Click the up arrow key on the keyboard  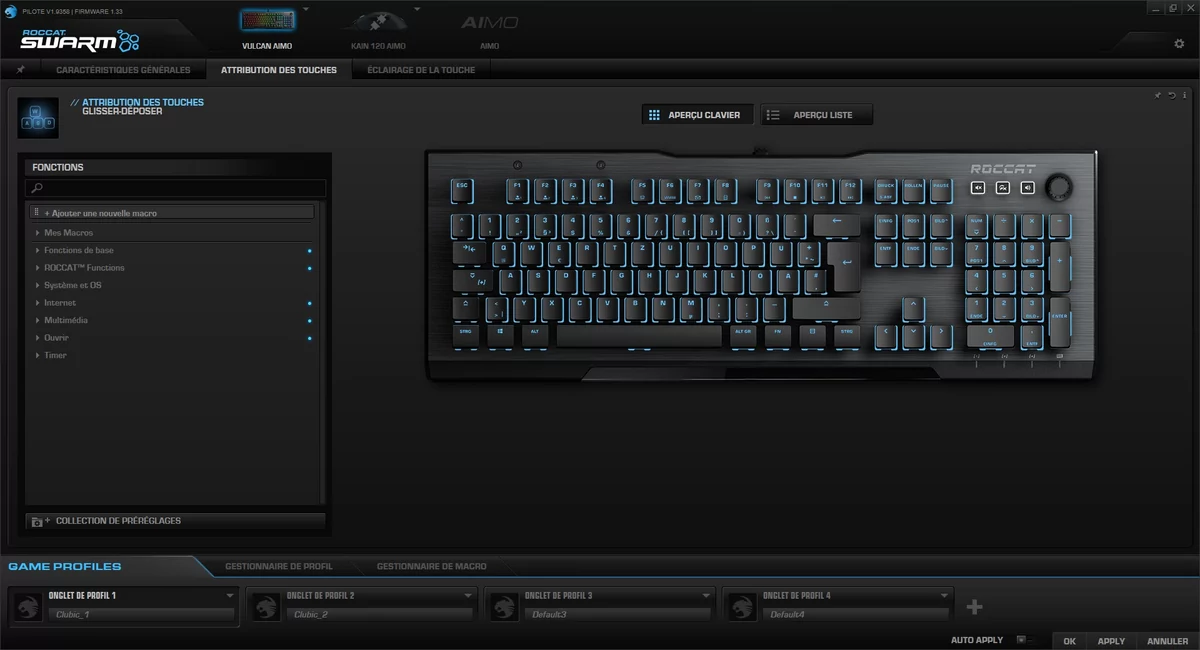(913, 308)
